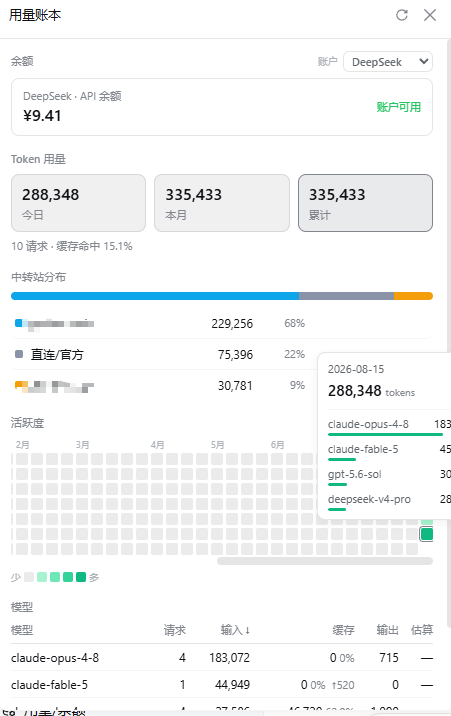Click deepseek-v4-pro entry in date tooltip
451x716 pixels.
389,502
